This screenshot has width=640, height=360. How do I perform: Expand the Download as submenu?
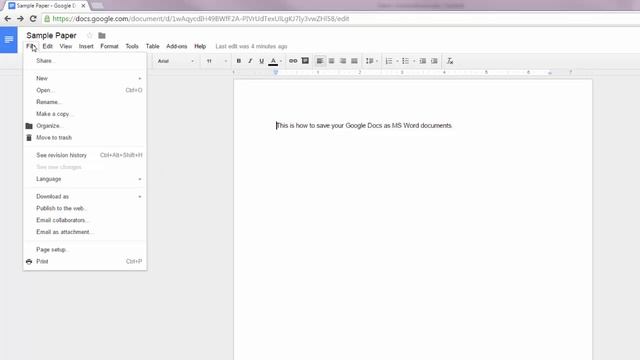(85, 196)
